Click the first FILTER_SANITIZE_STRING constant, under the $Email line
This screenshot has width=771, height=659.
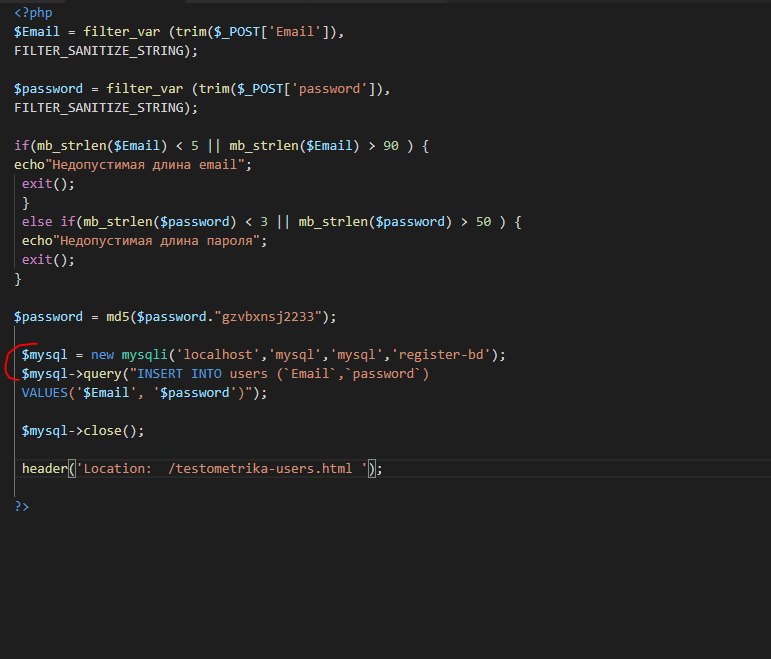click(x=99, y=51)
